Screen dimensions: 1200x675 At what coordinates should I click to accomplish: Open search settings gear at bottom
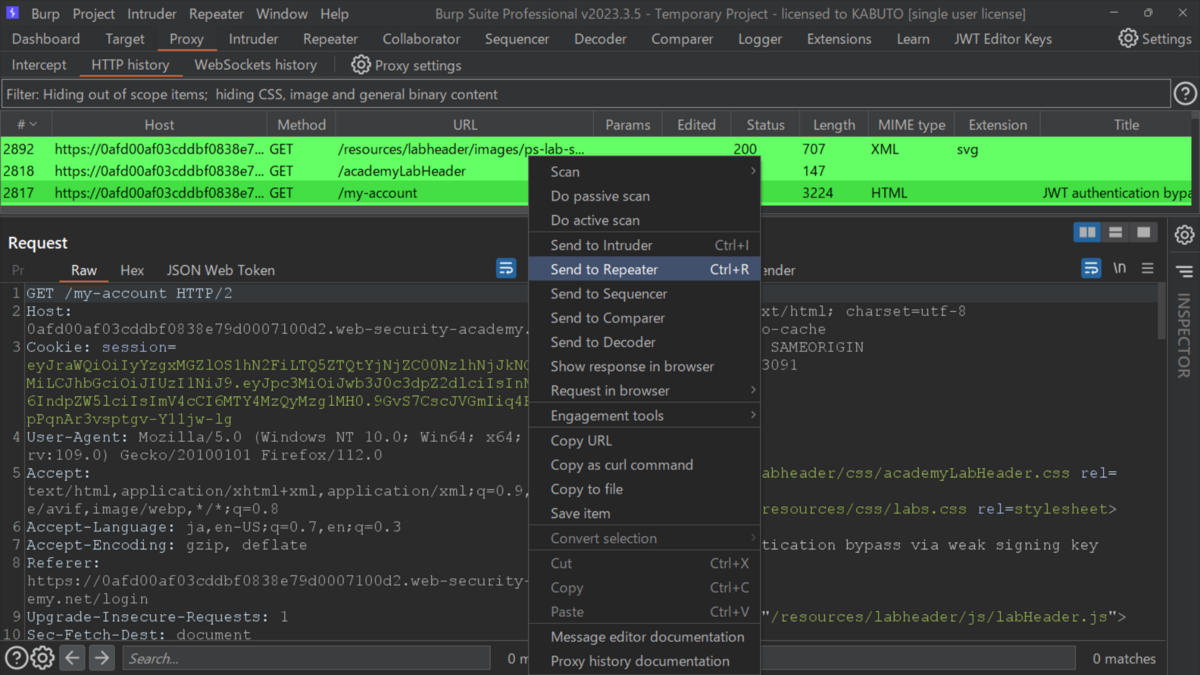42,658
